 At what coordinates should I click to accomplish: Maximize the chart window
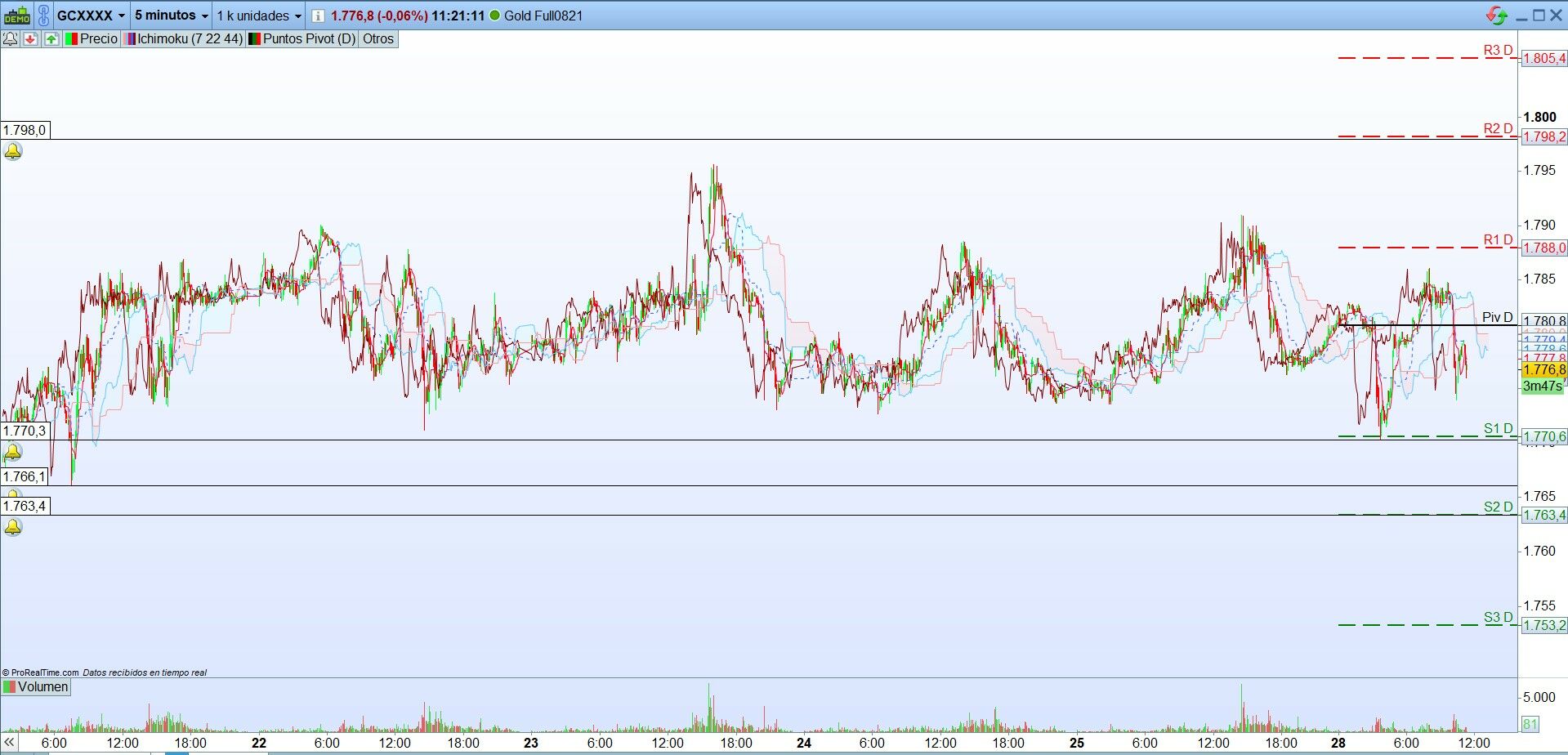coord(1539,16)
